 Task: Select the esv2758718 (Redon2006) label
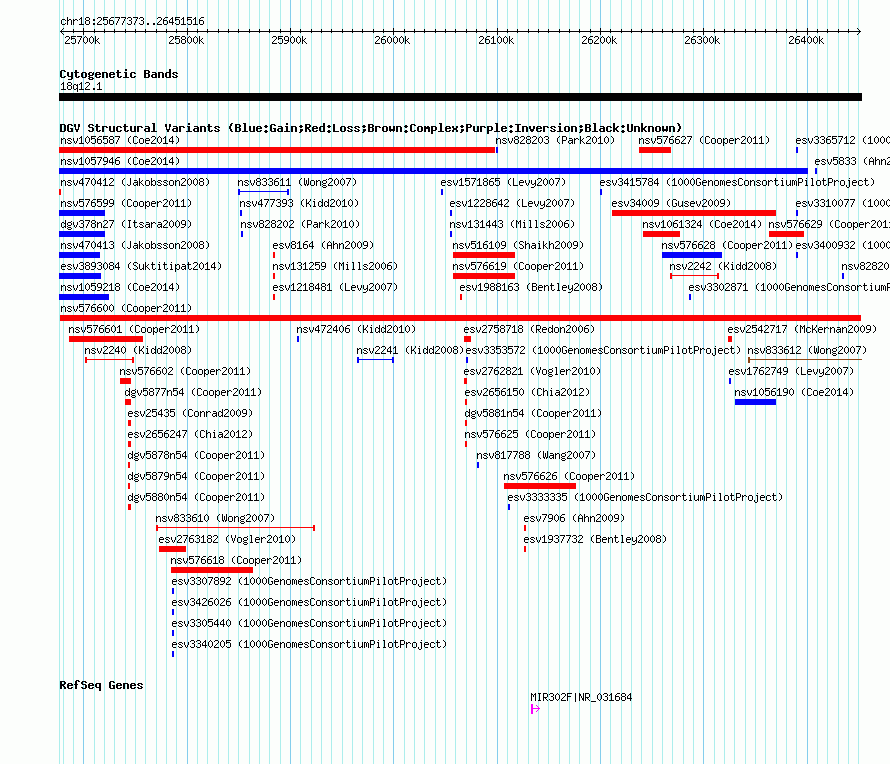(529, 329)
